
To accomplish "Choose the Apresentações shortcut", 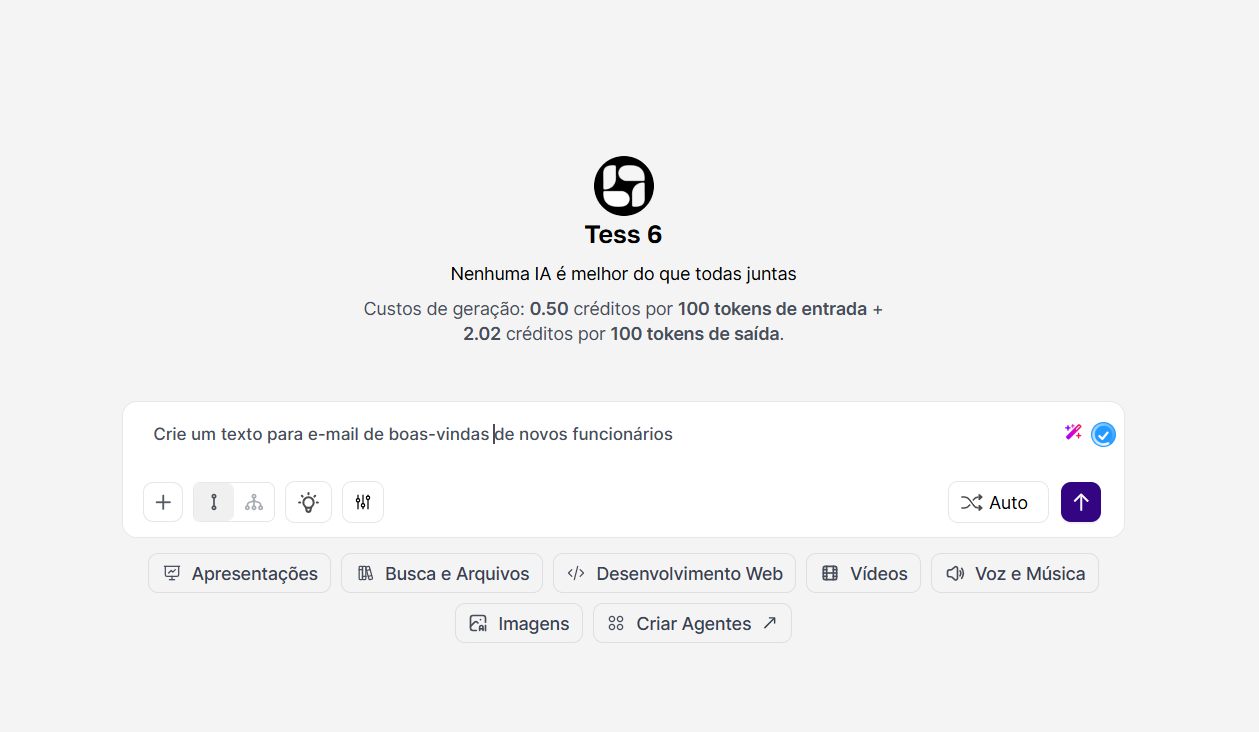I will [239, 573].
